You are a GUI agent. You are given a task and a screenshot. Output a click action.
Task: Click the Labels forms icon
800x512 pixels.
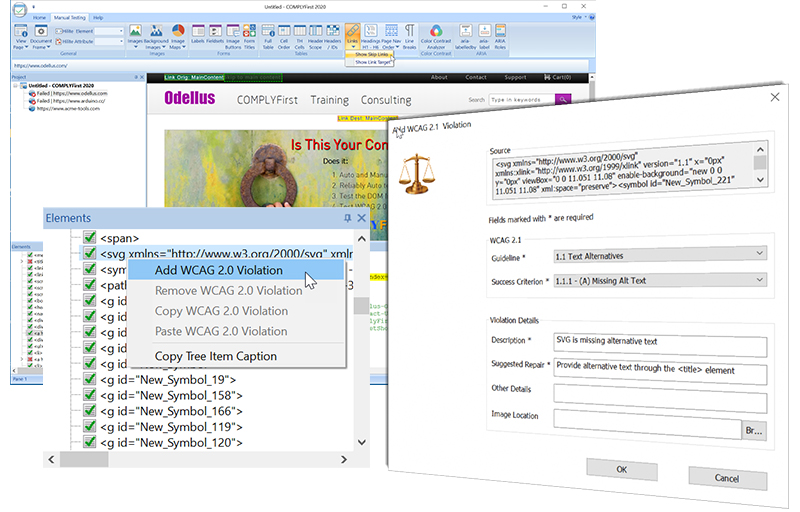[x=198, y=36]
